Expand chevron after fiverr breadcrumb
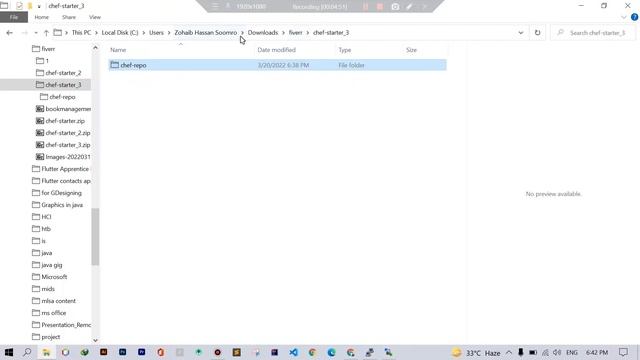 click(x=308, y=33)
